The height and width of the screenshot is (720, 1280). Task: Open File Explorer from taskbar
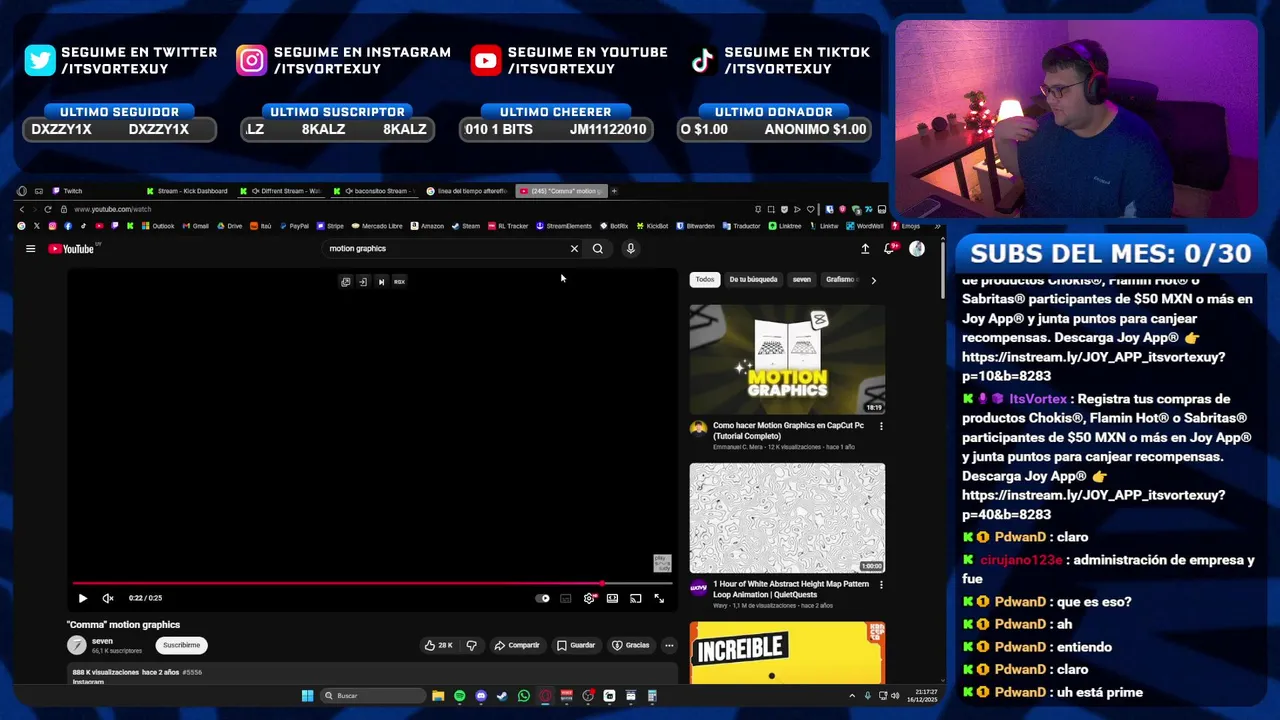click(438, 696)
